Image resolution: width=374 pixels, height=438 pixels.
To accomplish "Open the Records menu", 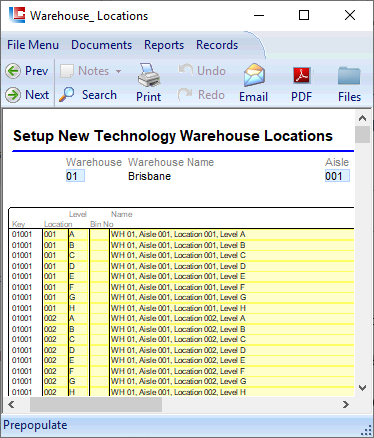I will (x=217, y=45).
